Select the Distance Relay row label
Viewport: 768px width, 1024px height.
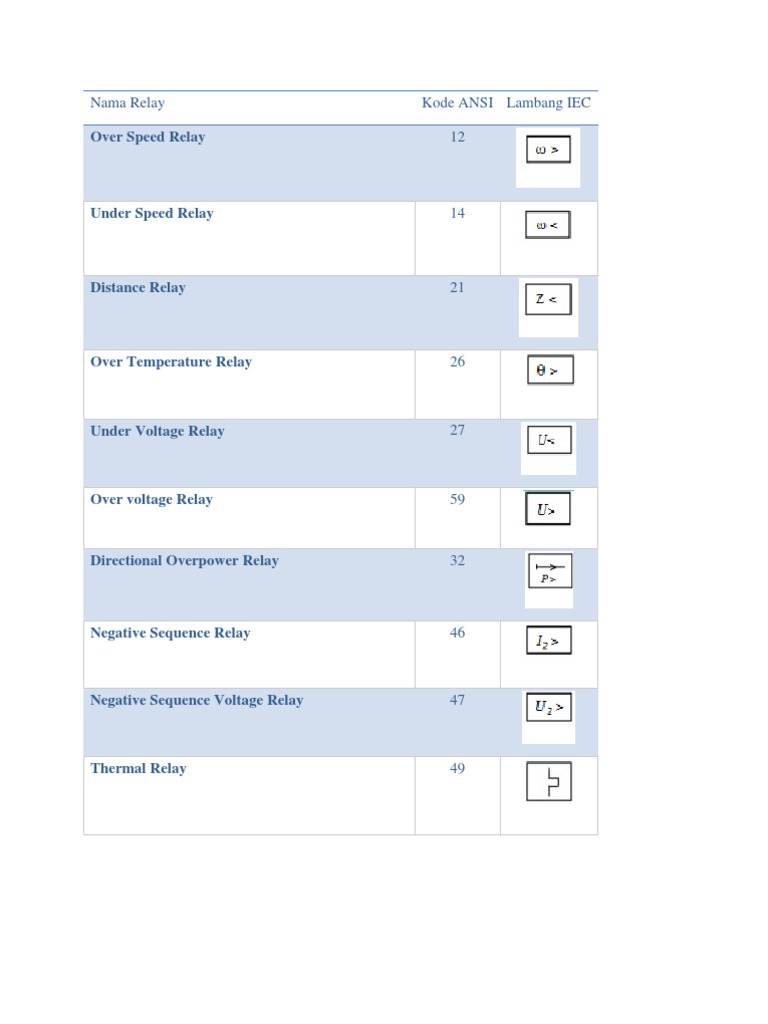point(138,288)
